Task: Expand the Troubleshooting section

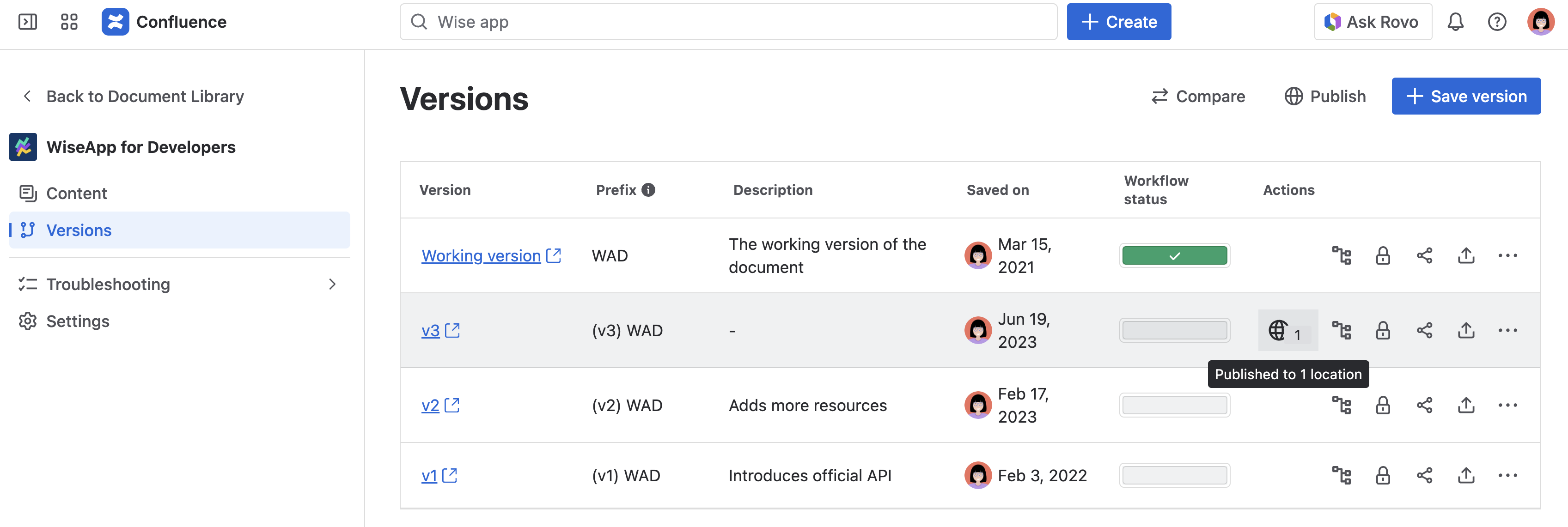Action: 332,284
